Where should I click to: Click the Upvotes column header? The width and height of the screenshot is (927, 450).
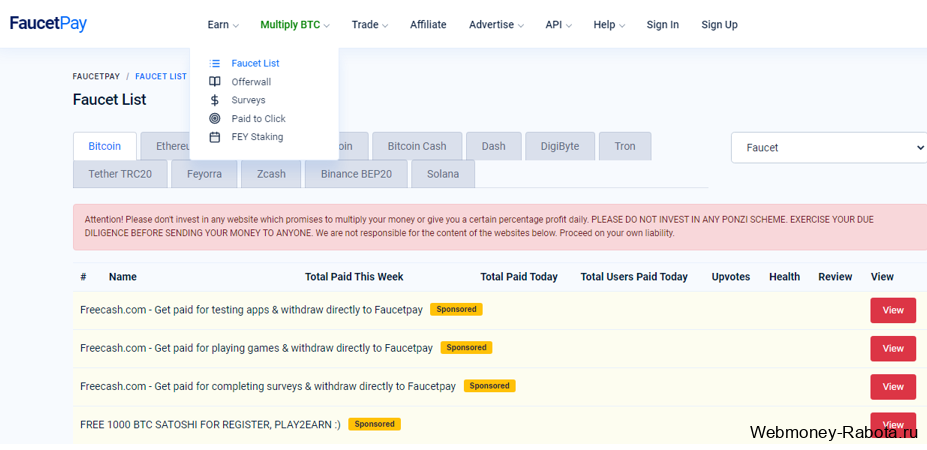point(731,277)
